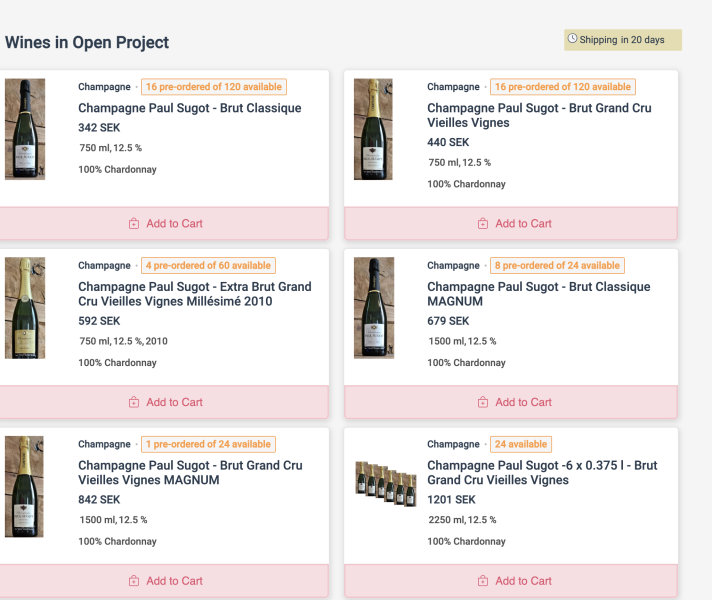Click the '4 pre-ordered of 60 available' badge
The height and width of the screenshot is (600, 712).
(x=208, y=265)
